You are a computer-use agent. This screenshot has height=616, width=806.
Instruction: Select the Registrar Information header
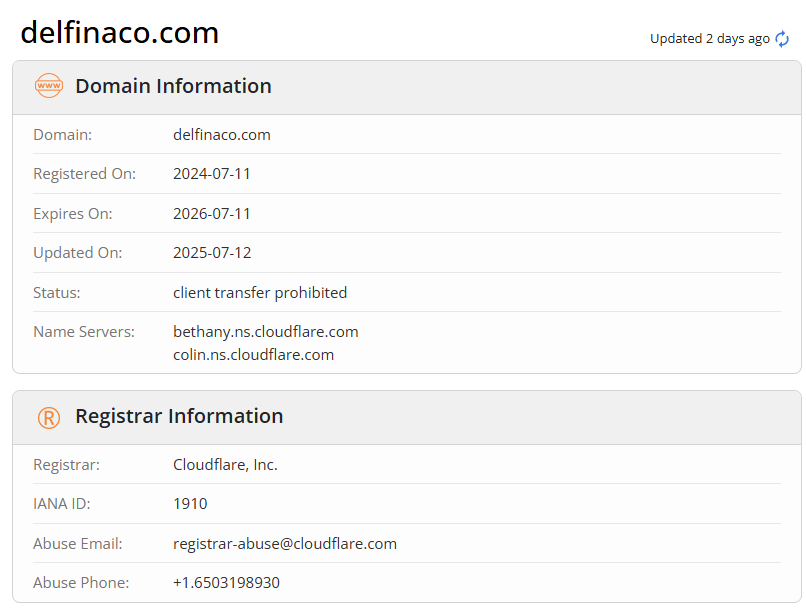click(x=179, y=416)
